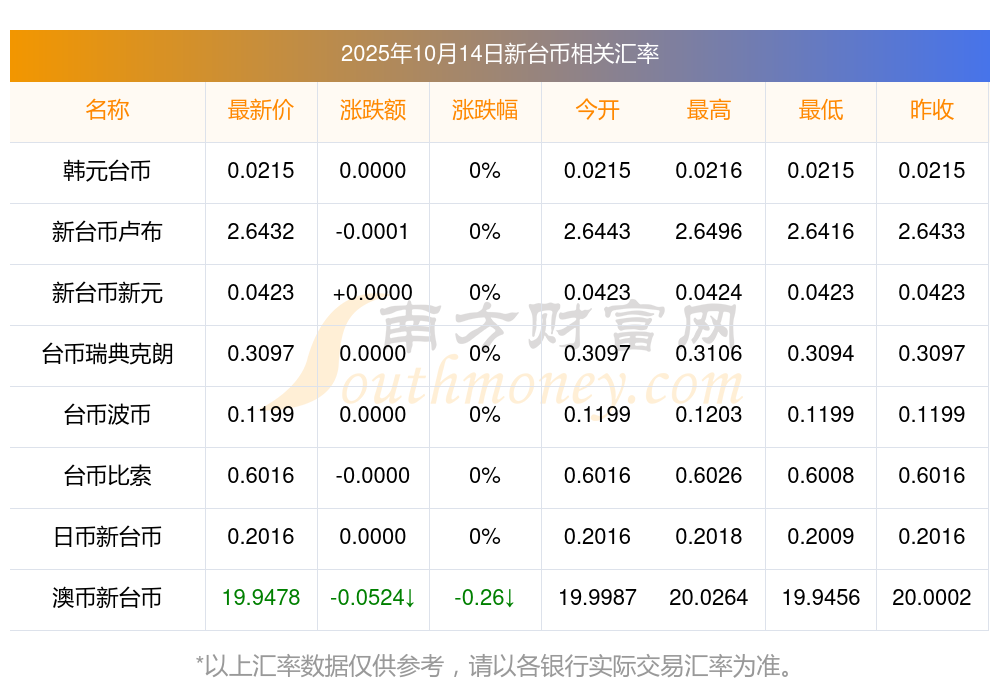Click the 2025年10月14日新台币相关汇率 title banner
Image resolution: width=1000 pixels, height=697 pixels.
click(499, 54)
